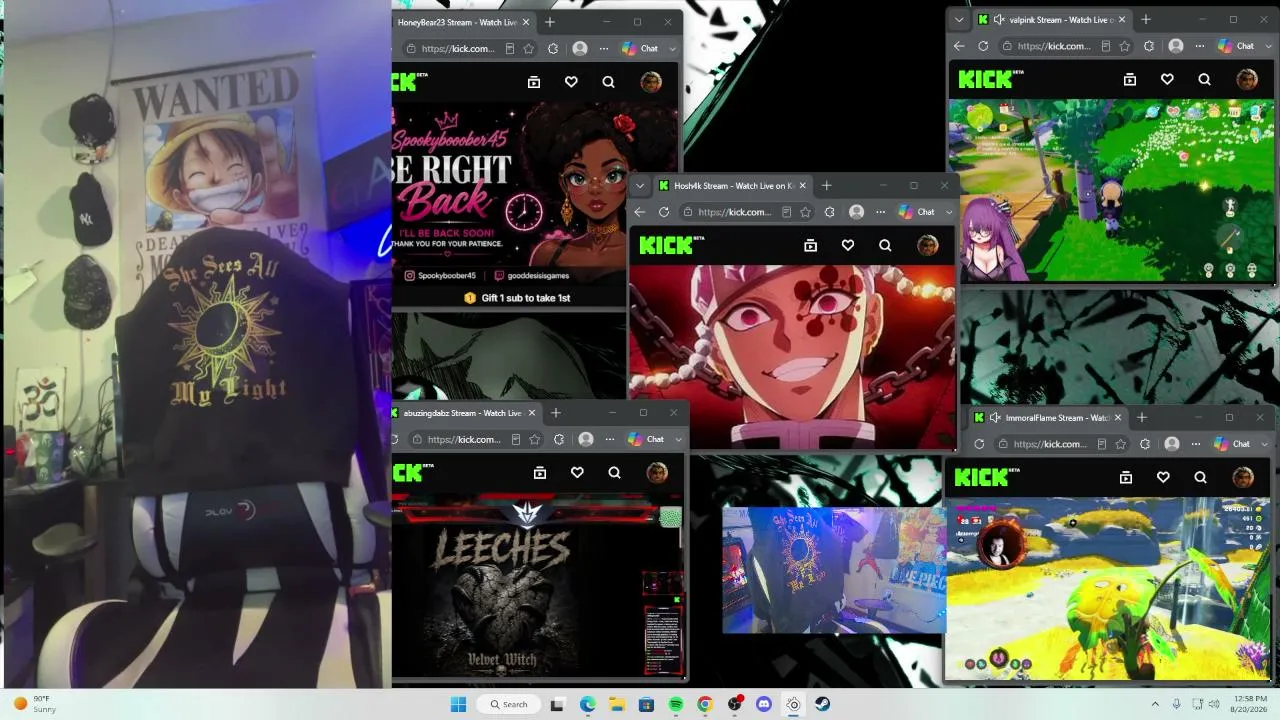Open Kick browse icon in abuzingdabz window
The width and height of the screenshot is (1280, 720).
540,473
